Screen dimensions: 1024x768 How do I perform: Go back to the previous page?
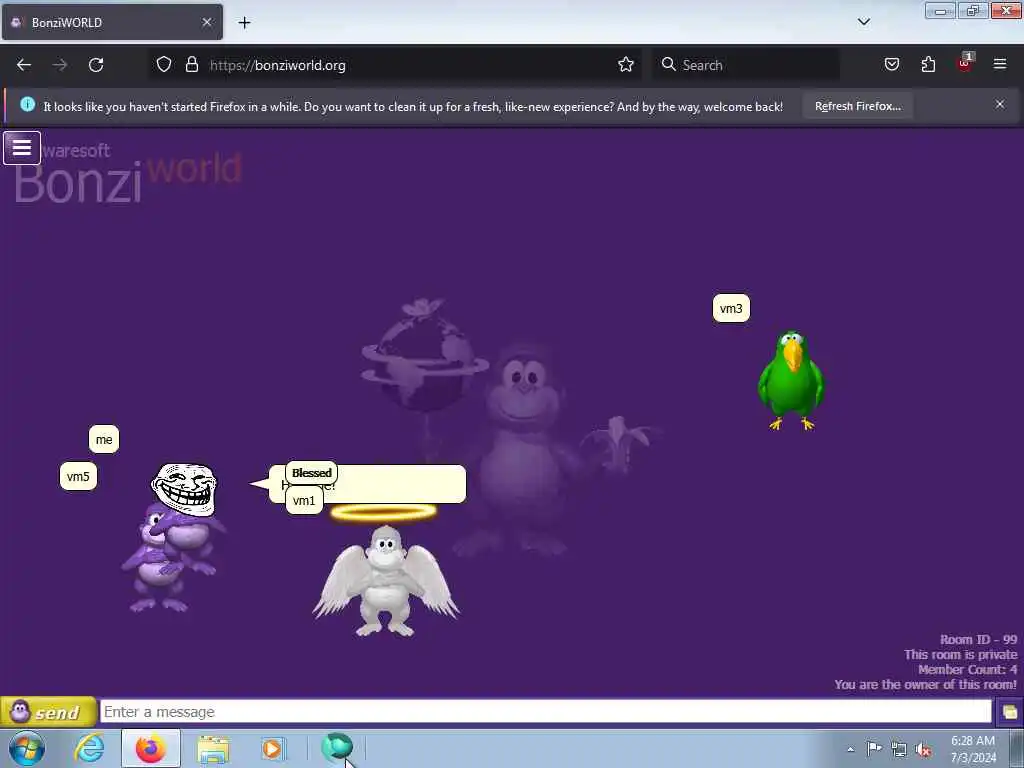pyautogui.click(x=24, y=65)
